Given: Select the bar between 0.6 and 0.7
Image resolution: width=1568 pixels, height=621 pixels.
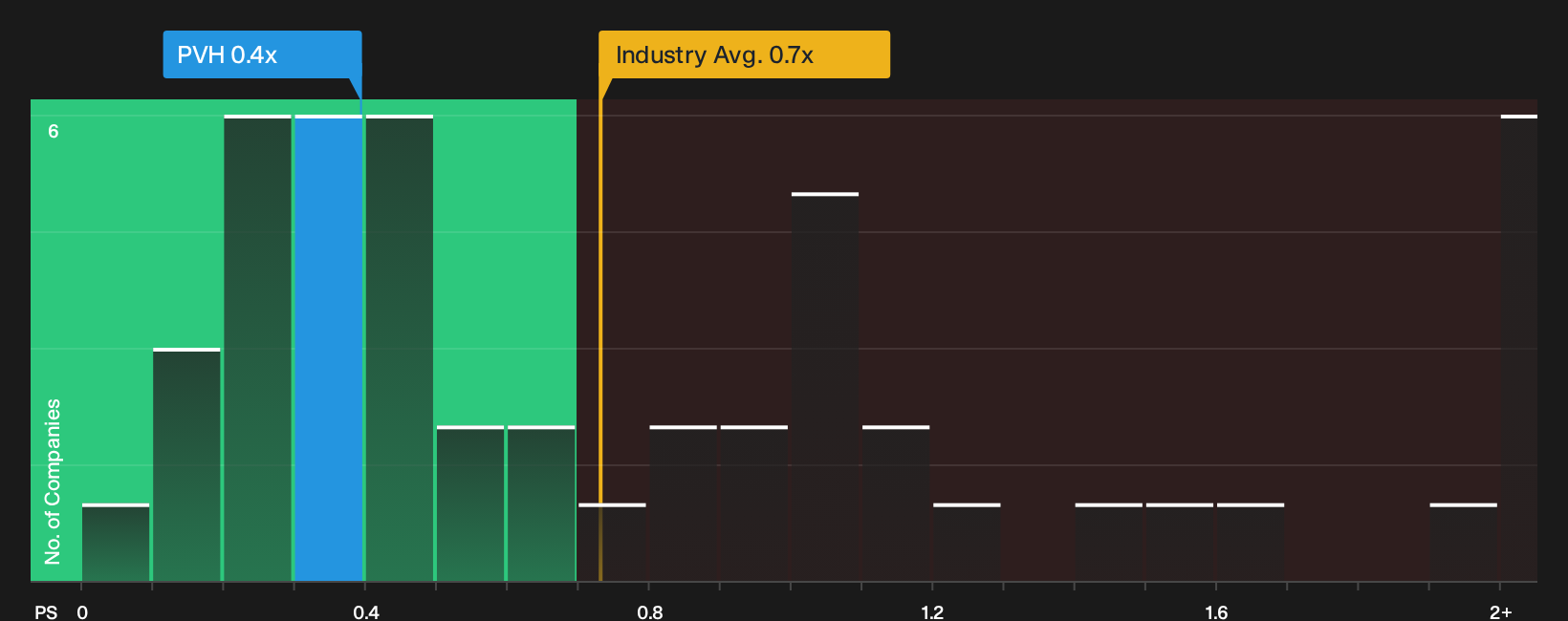Looking at the screenshot, I should click(541, 503).
